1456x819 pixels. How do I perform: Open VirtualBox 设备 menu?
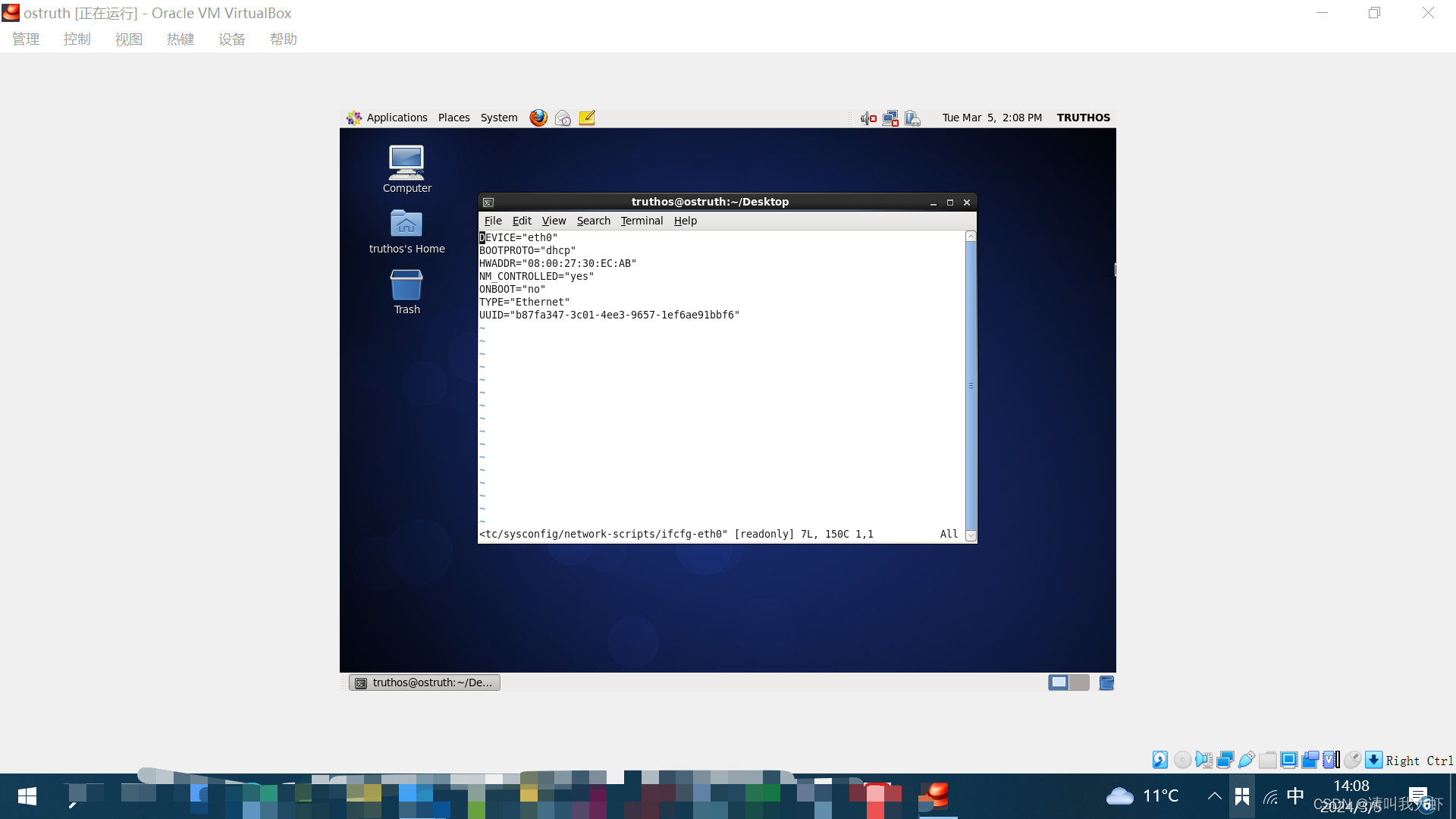(x=232, y=39)
